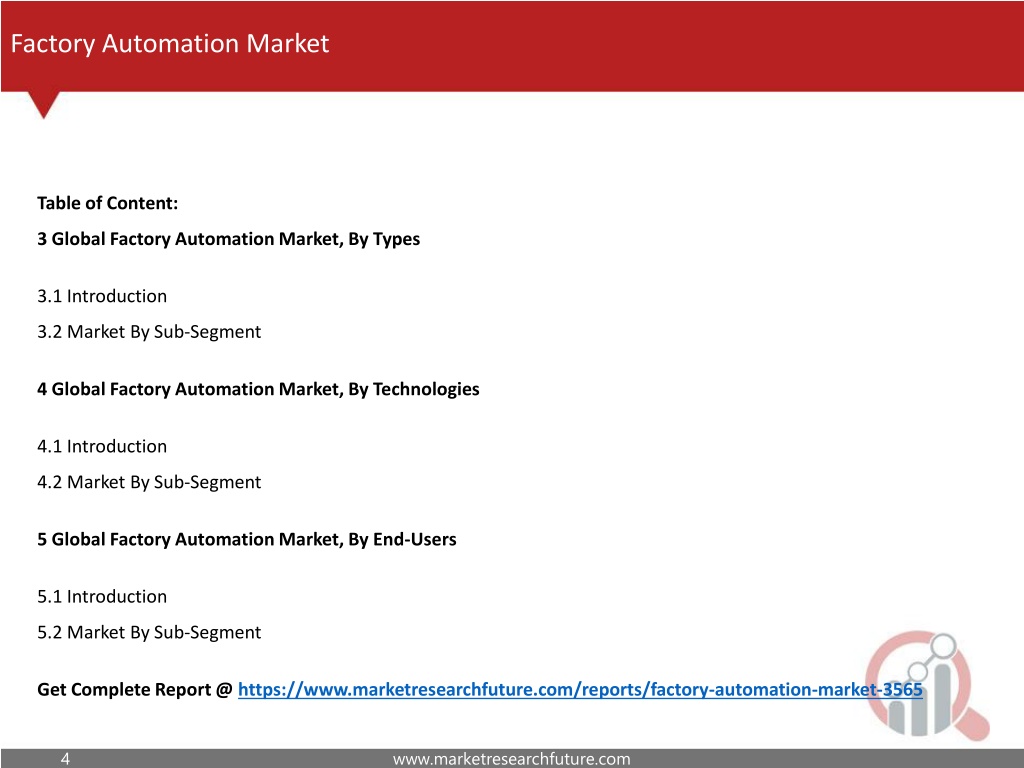Screen dimensions: 1024x768
Task: Open the factory-automation-market-3565 report link
Action: click(580, 690)
